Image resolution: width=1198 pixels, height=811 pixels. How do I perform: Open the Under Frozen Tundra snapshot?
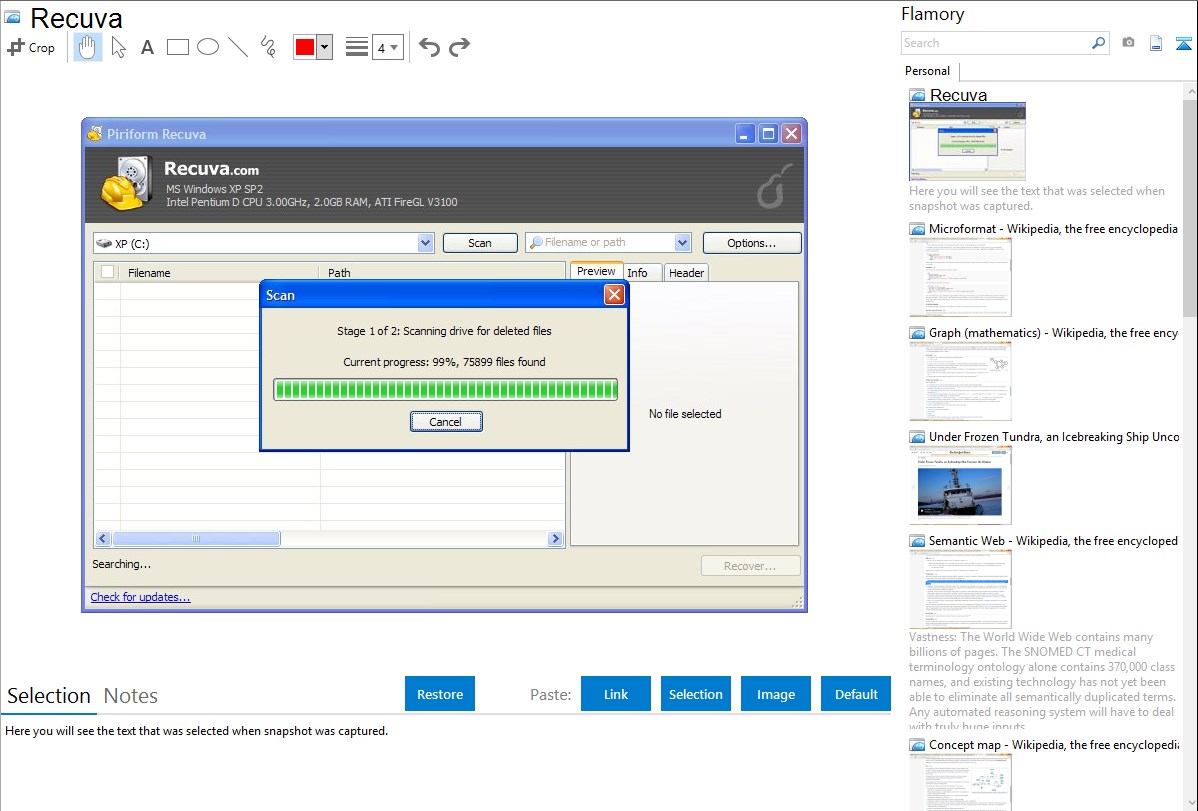(960, 485)
